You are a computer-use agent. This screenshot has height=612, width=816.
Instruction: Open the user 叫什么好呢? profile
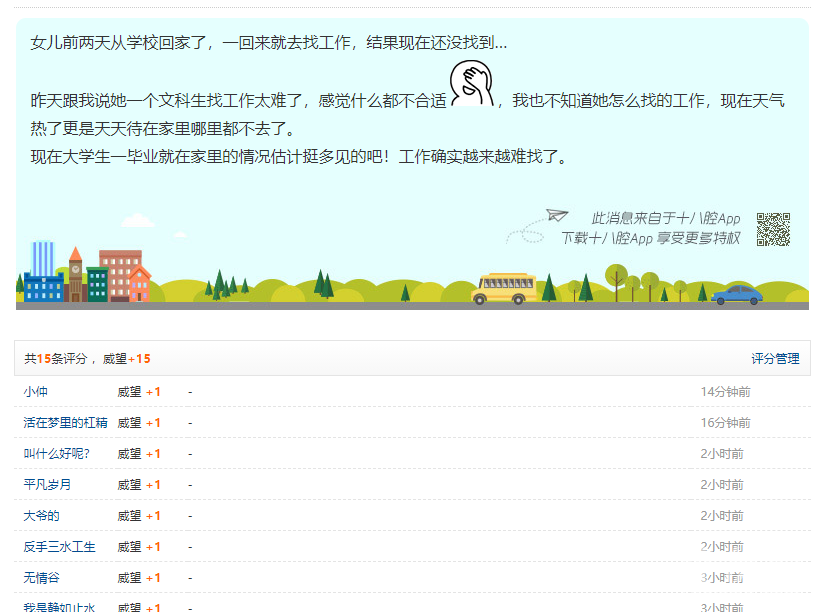tap(57, 454)
